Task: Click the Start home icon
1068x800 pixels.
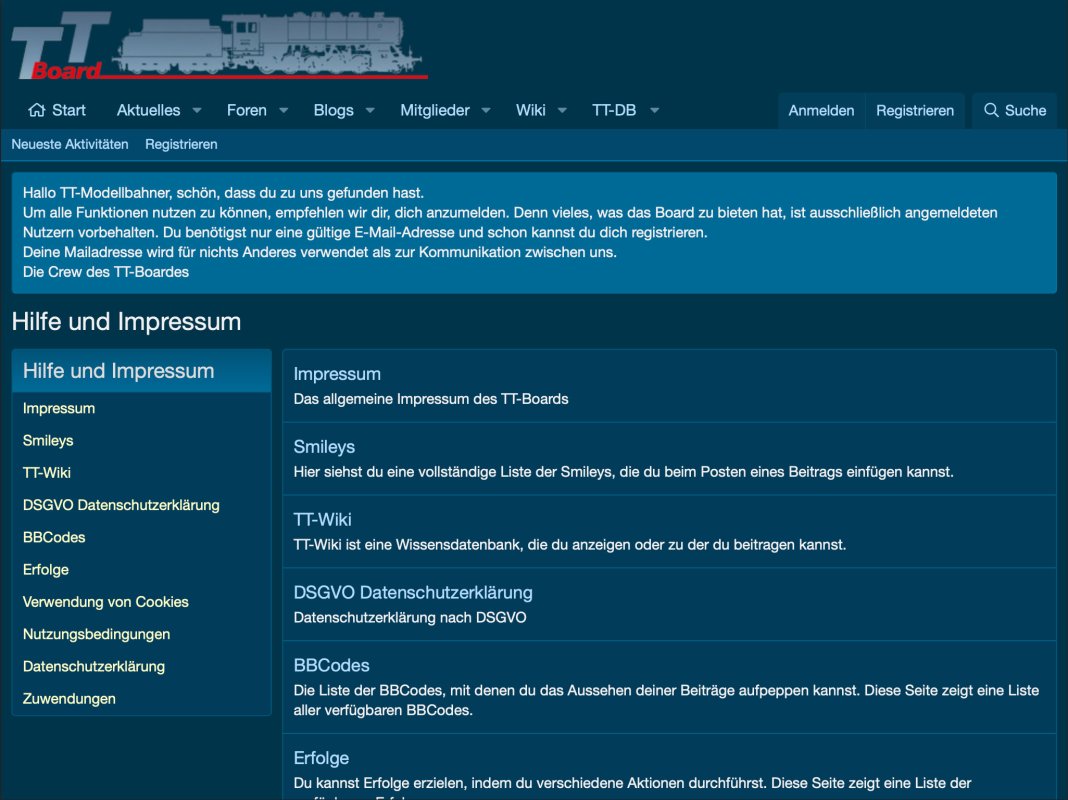Action: point(37,110)
